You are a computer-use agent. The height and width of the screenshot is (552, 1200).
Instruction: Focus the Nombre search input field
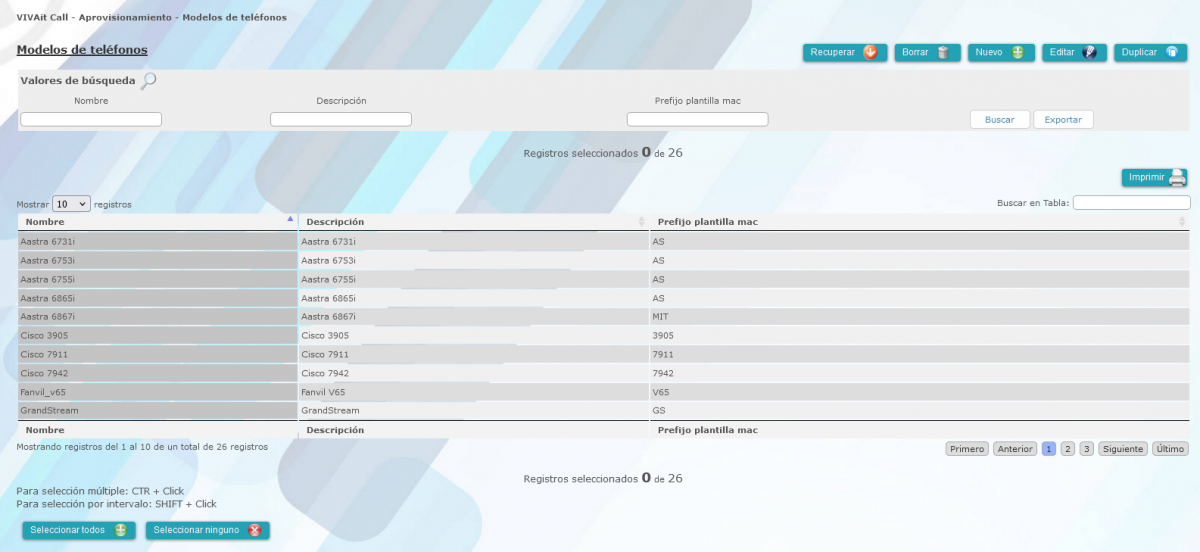pos(91,119)
